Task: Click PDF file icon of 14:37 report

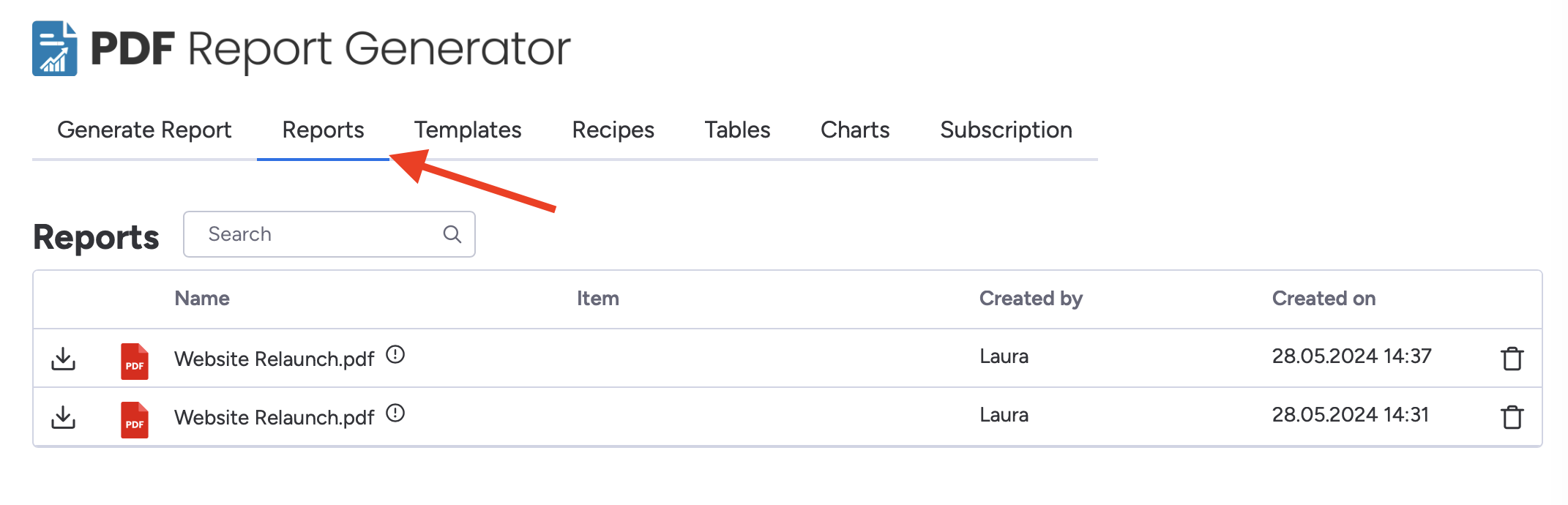Action: point(135,362)
